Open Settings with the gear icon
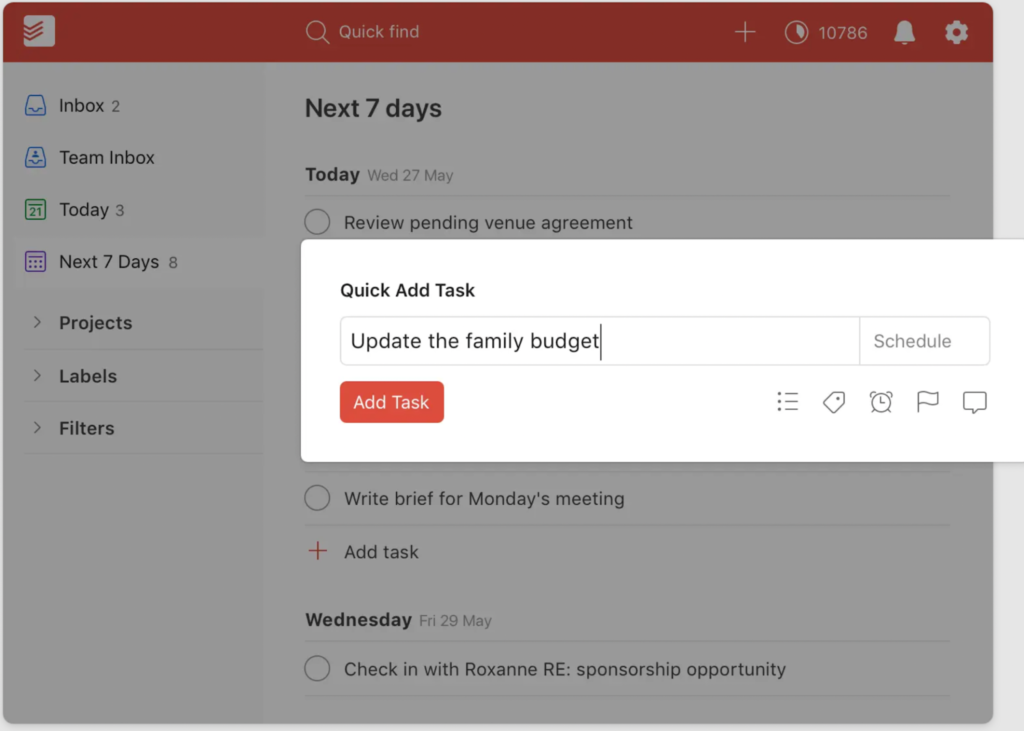1024x731 pixels. coord(956,32)
